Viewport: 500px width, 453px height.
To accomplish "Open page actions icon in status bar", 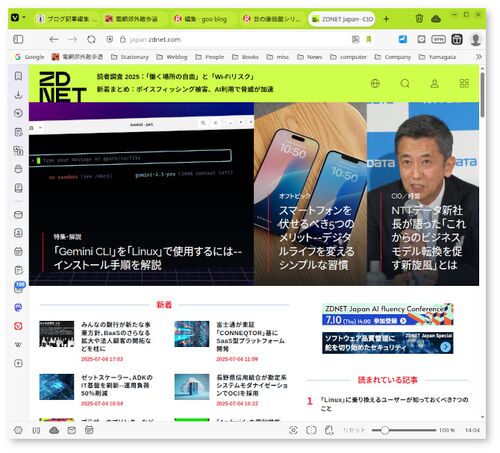I will point(329,430).
